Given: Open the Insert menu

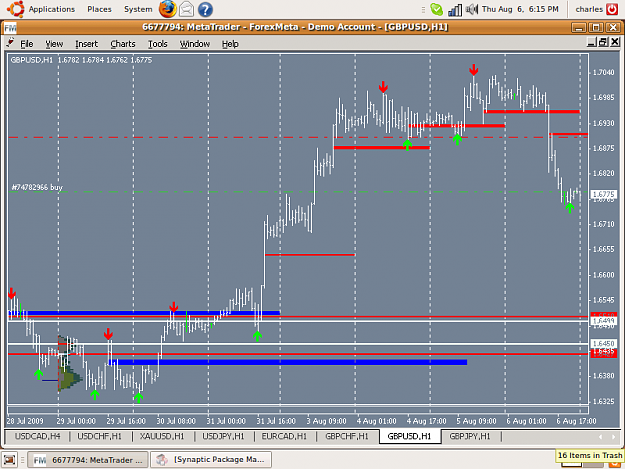Looking at the screenshot, I should [x=86, y=44].
